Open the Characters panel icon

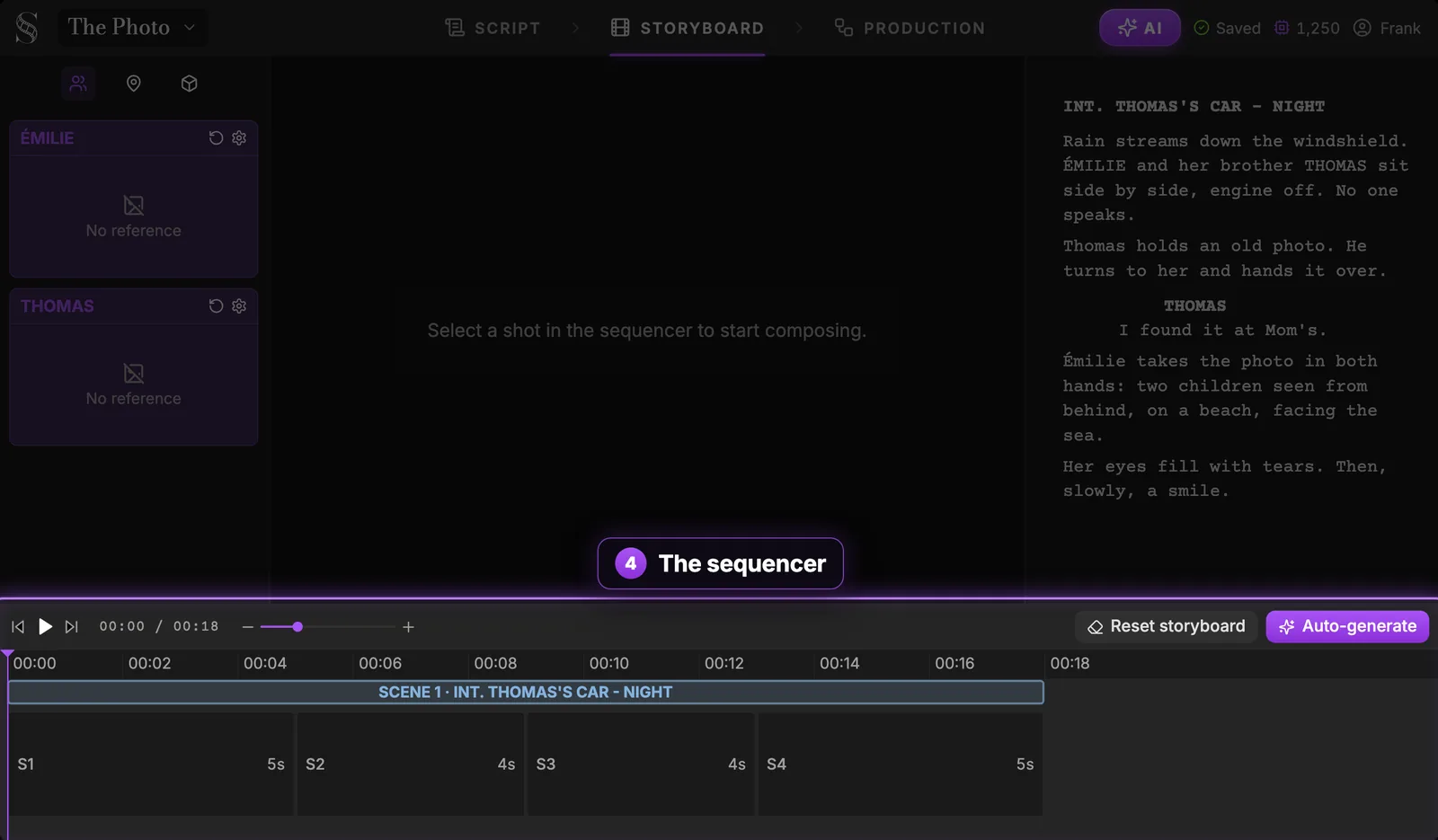78,84
